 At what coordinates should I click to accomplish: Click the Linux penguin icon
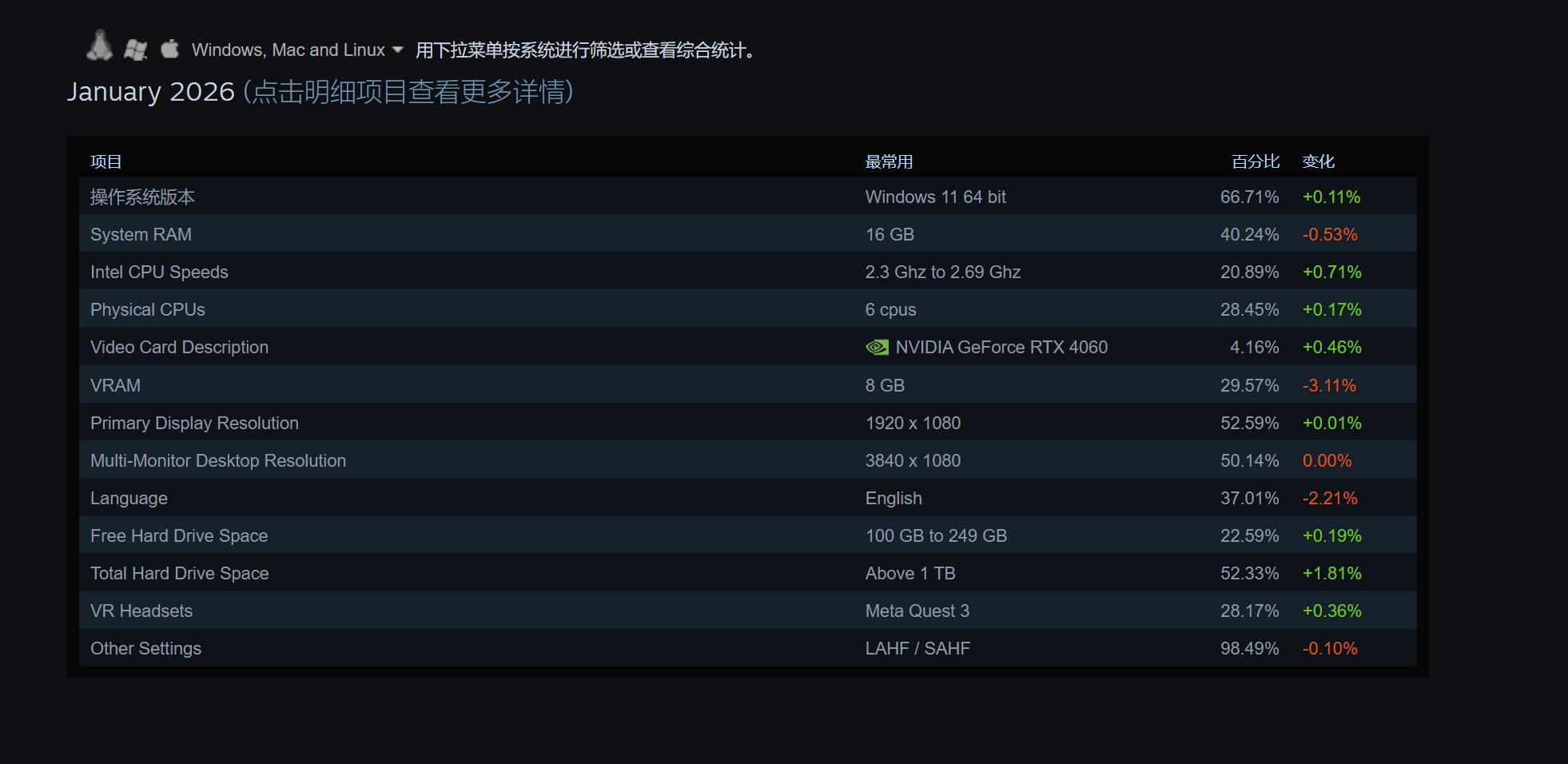(99, 46)
